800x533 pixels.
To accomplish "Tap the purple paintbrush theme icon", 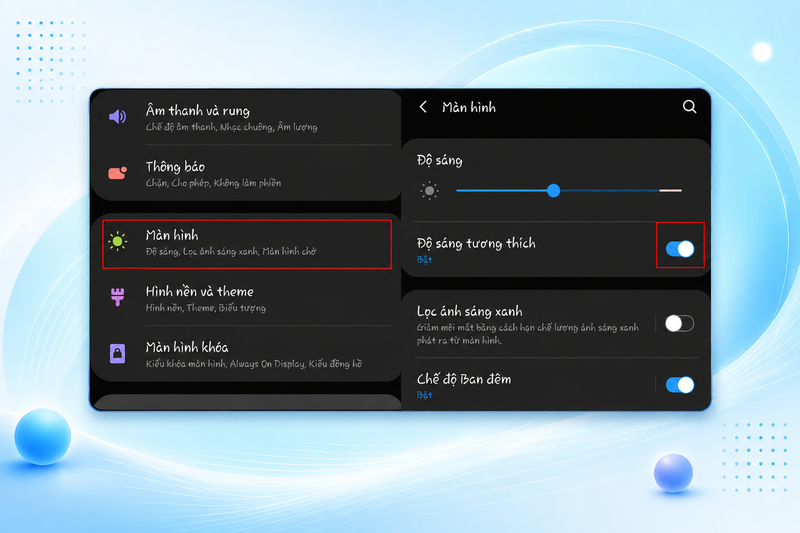I will [x=117, y=296].
